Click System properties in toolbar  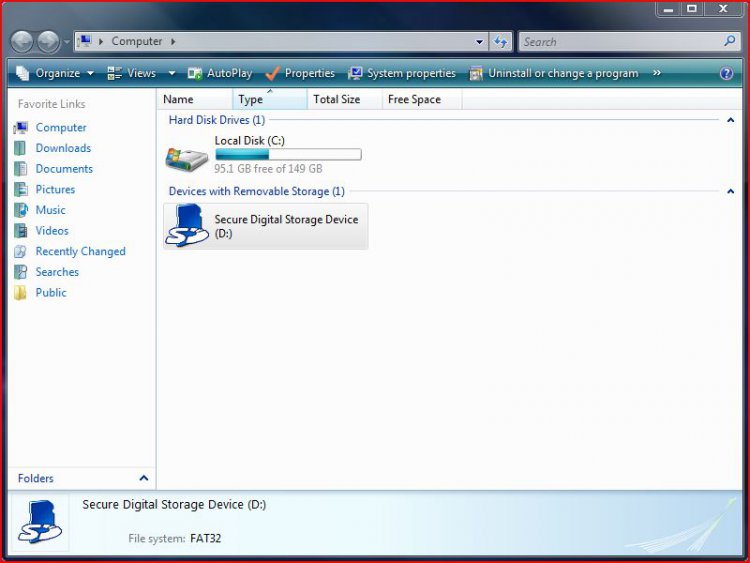pos(402,73)
